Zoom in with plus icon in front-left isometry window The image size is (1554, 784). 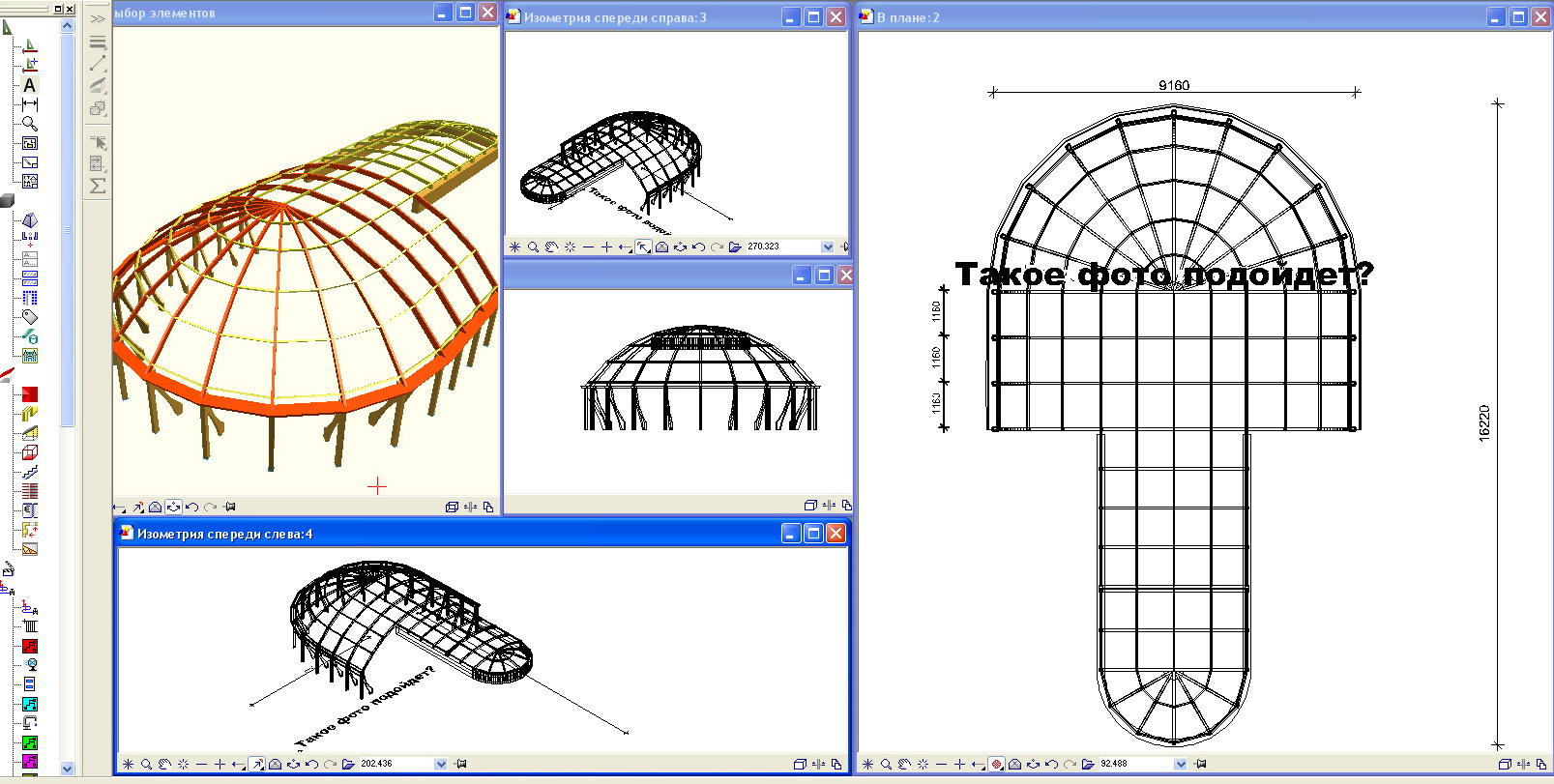(x=220, y=764)
